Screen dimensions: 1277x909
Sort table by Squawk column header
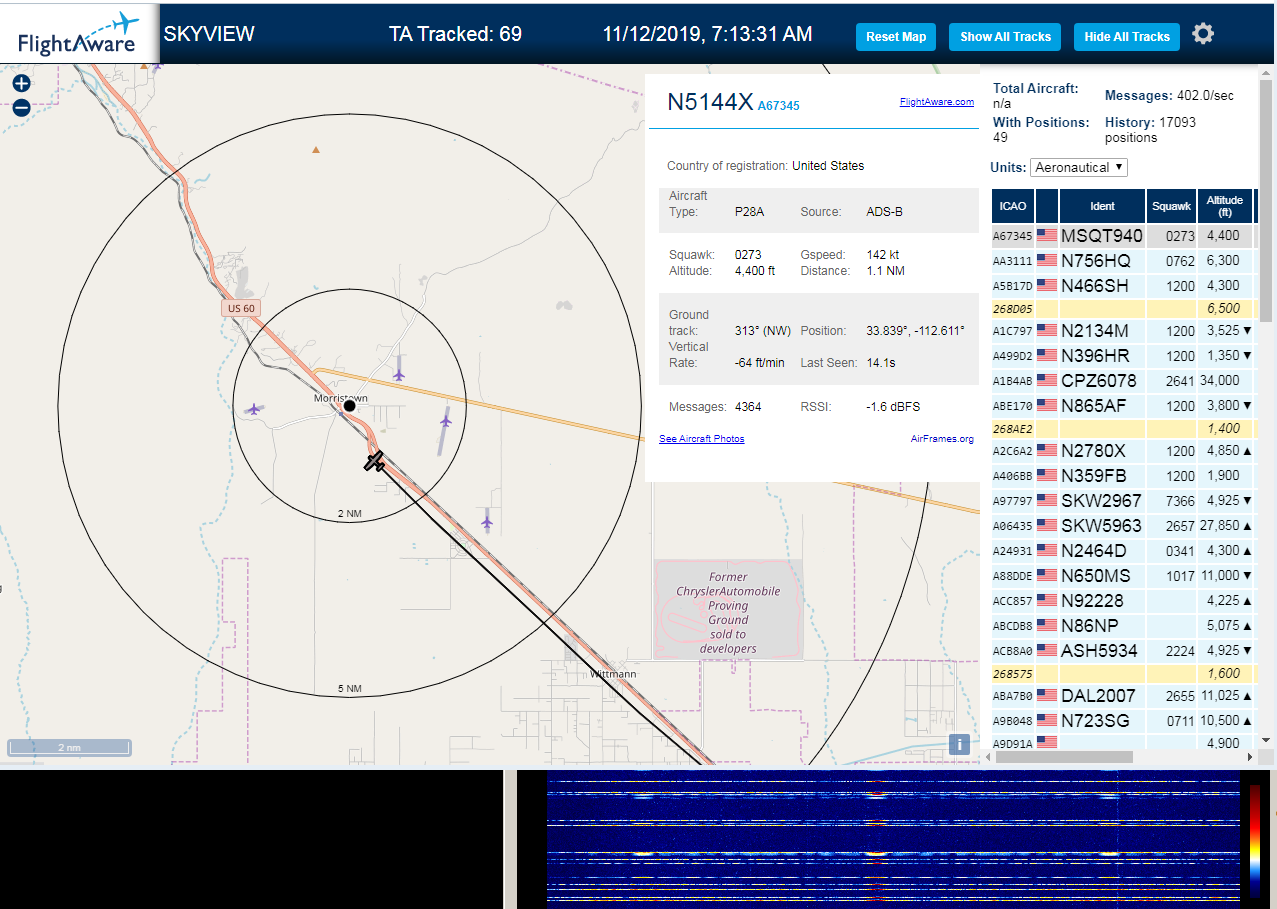tap(1171, 206)
